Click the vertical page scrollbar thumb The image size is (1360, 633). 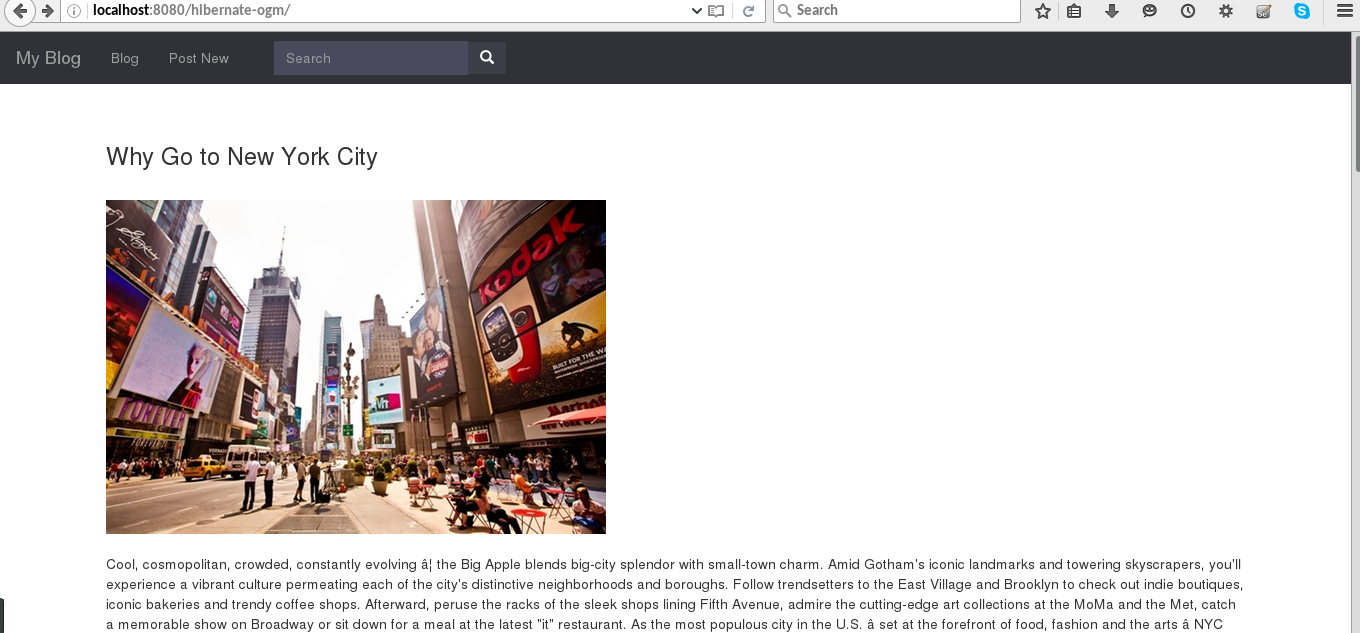click(1356, 102)
